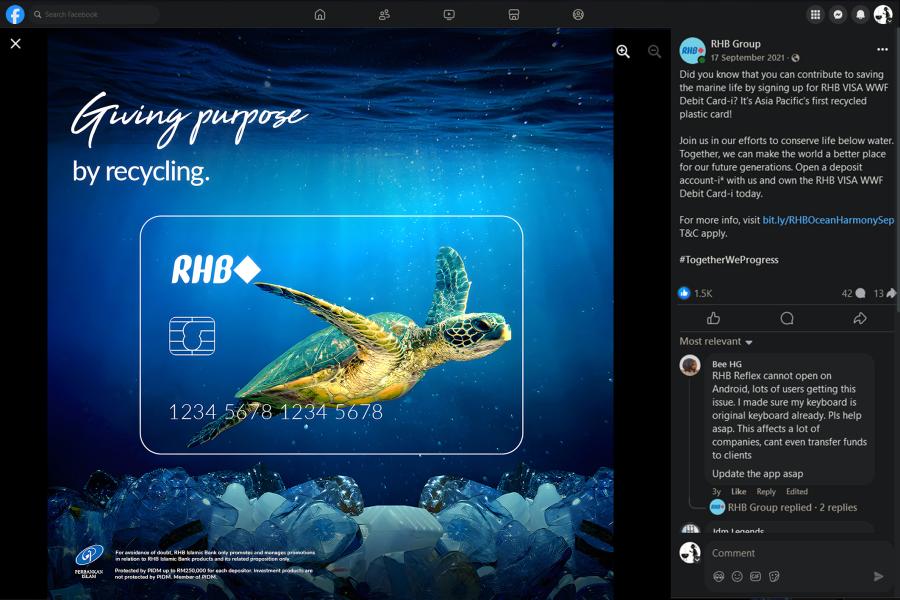Share the RHB Group post

[859, 318]
